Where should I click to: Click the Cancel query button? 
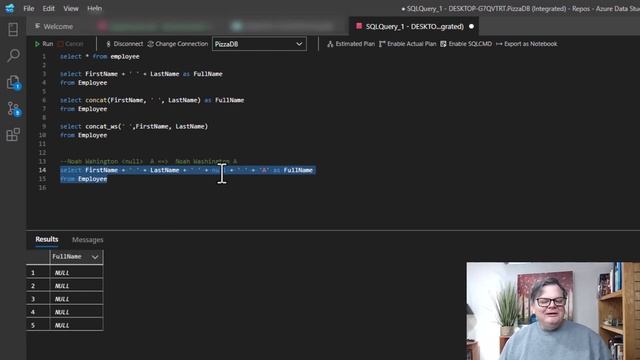(70, 44)
